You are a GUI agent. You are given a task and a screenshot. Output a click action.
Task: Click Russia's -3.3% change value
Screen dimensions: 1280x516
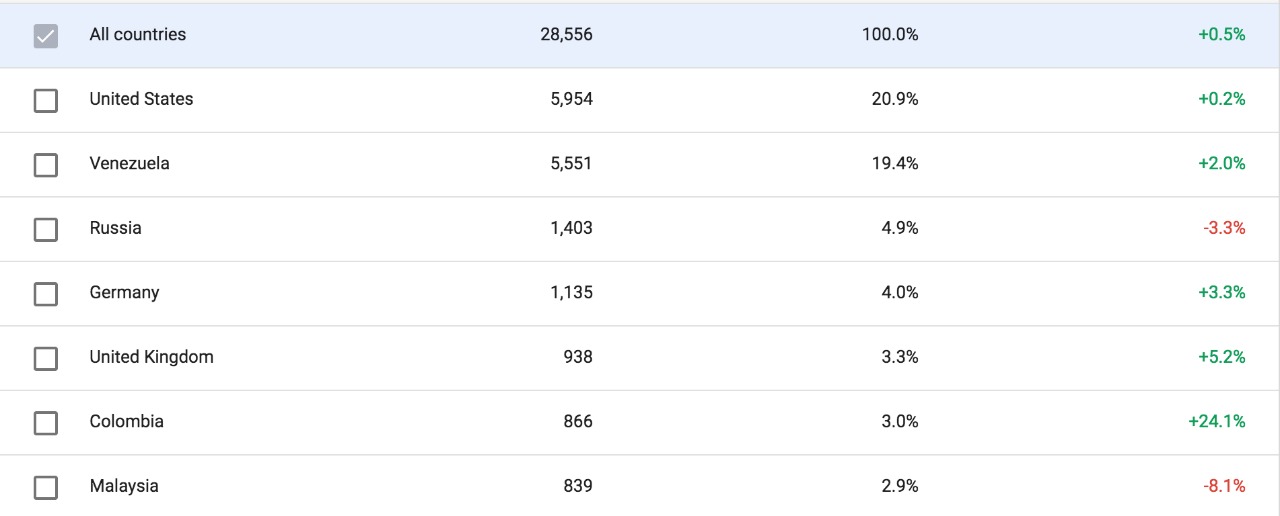1224,228
